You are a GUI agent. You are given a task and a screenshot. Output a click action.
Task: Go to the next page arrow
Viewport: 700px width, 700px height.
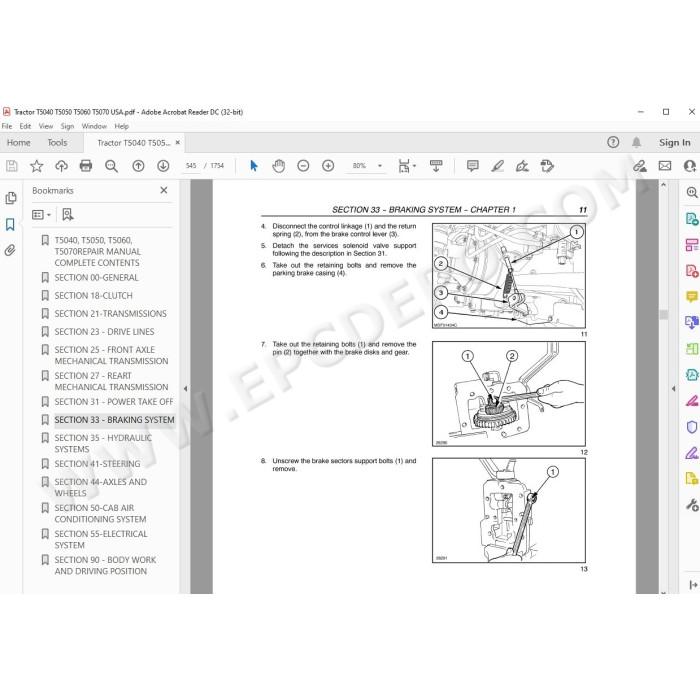point(163,166)
